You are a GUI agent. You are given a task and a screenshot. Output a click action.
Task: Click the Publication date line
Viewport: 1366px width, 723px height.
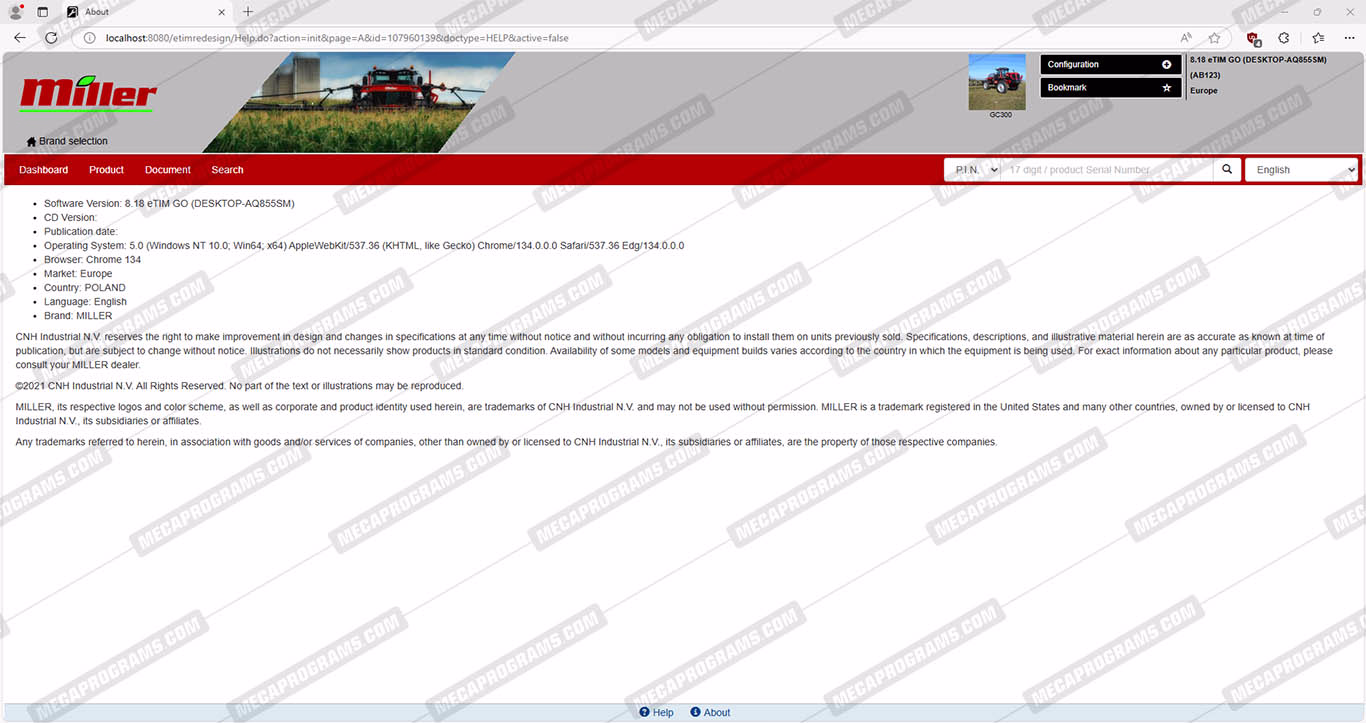pyautogui.click(x=80, y=231)
